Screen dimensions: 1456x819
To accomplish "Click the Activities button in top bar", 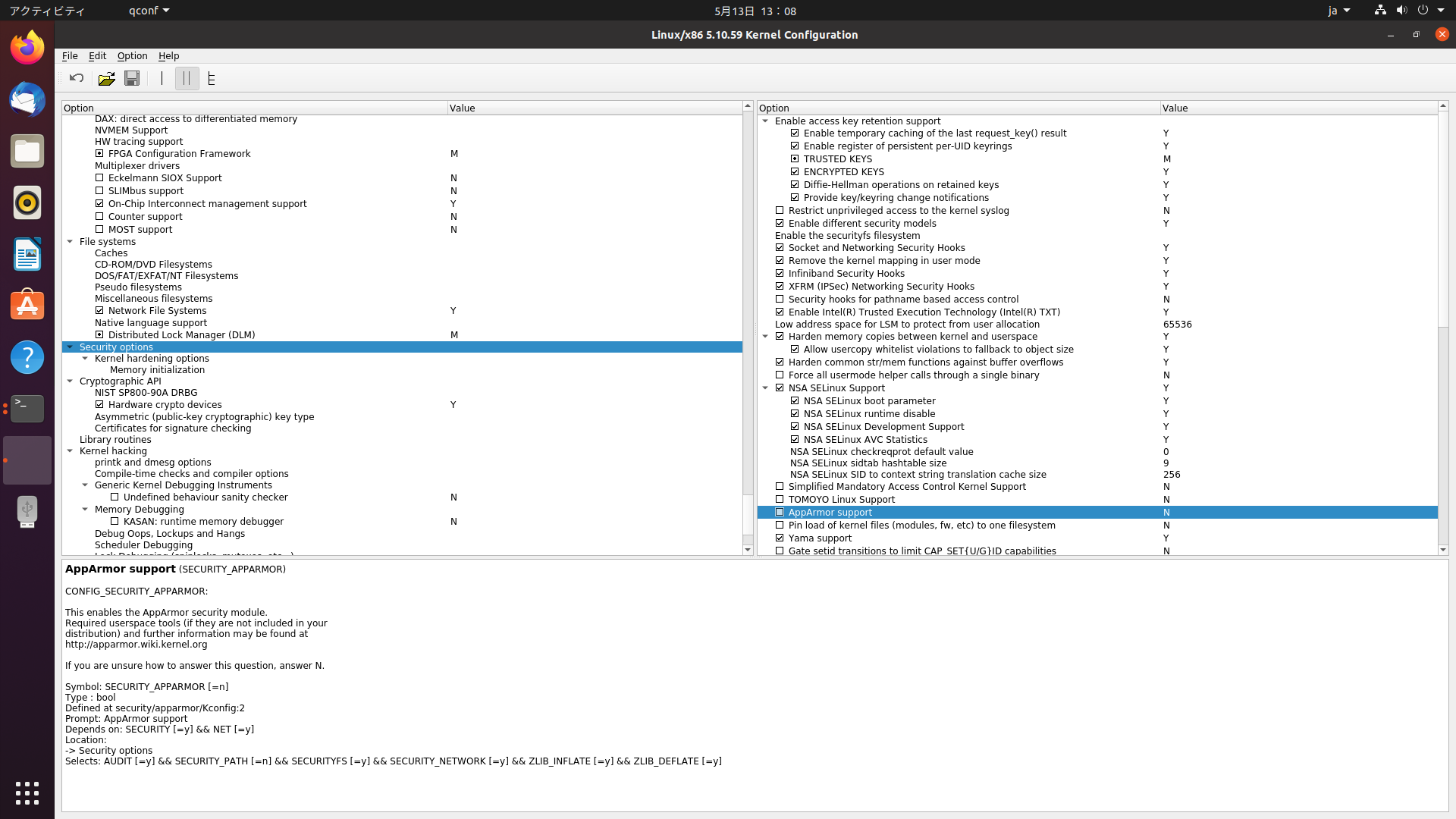I will [47, 11].
